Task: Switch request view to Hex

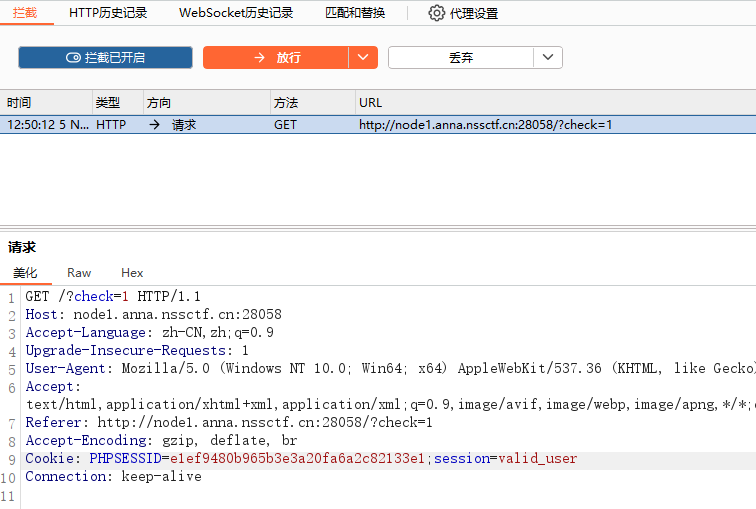Action: (132, 272)
